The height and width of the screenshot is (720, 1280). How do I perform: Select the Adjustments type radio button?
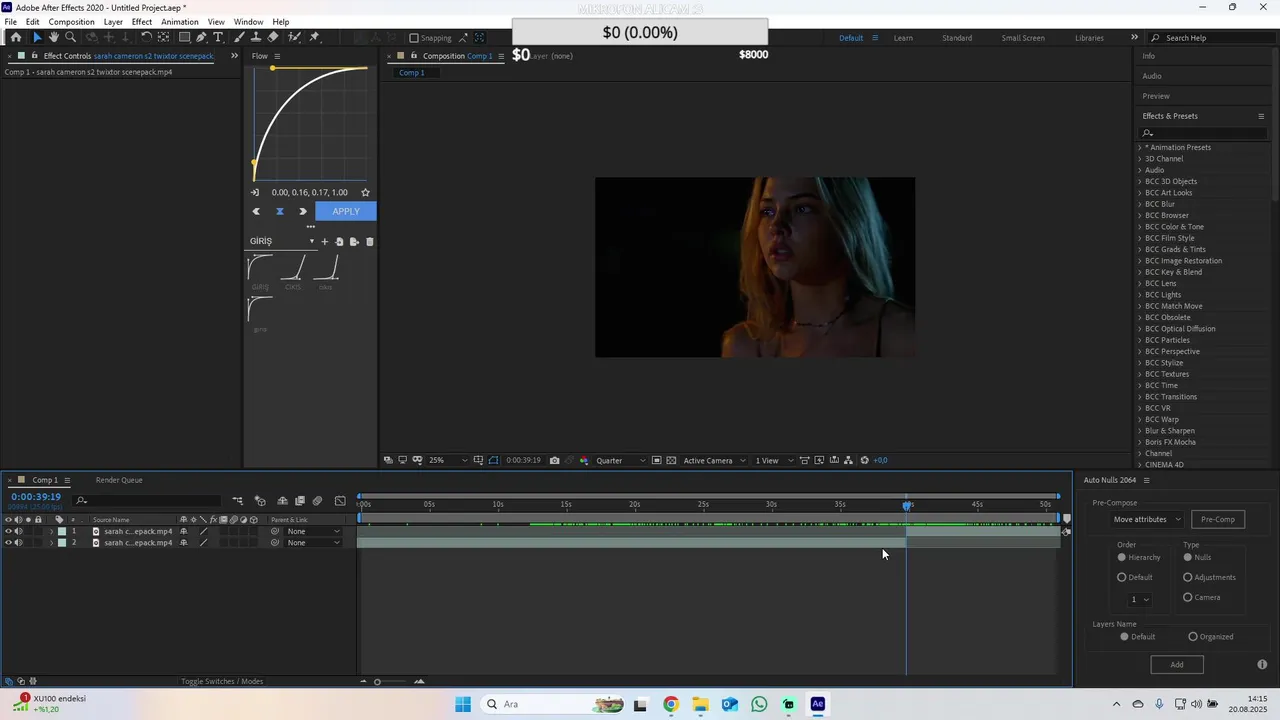pyautogui.click(x=1188, y=577)
